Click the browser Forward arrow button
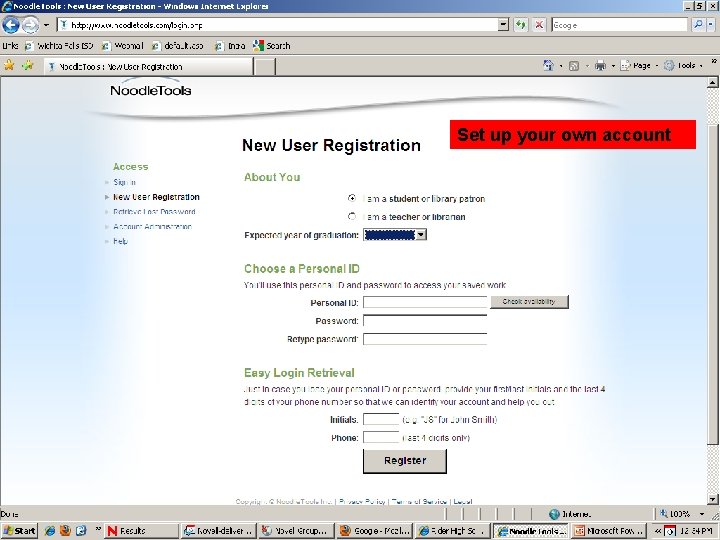This screenshot has width=720, height=540. tap(30, 25)
